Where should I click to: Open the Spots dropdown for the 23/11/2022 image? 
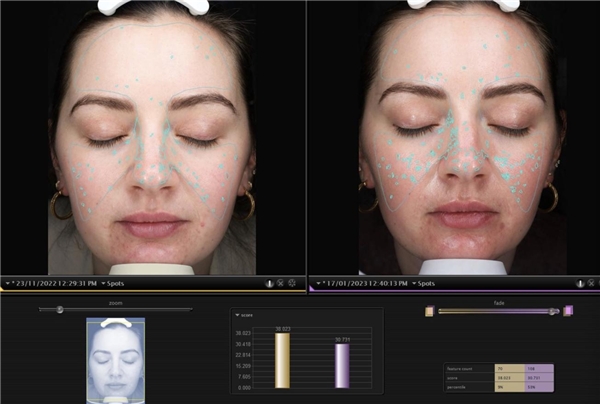(x=112, y=283)
